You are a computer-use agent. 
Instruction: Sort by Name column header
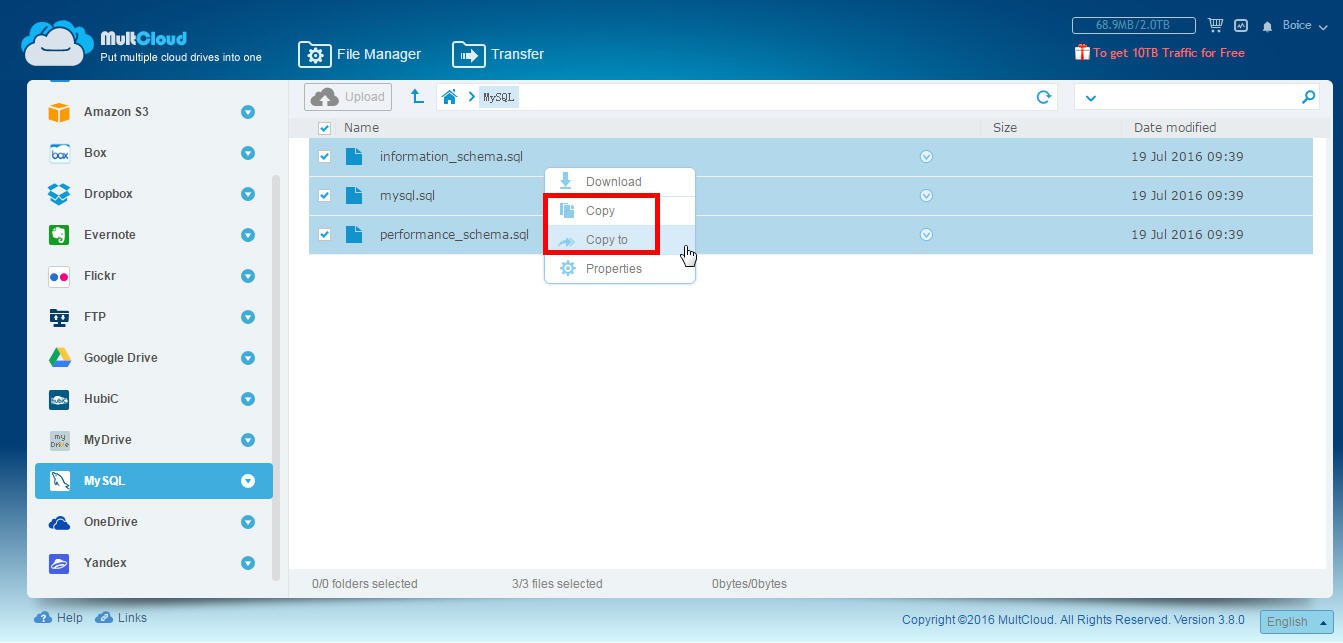pos(361,128)
